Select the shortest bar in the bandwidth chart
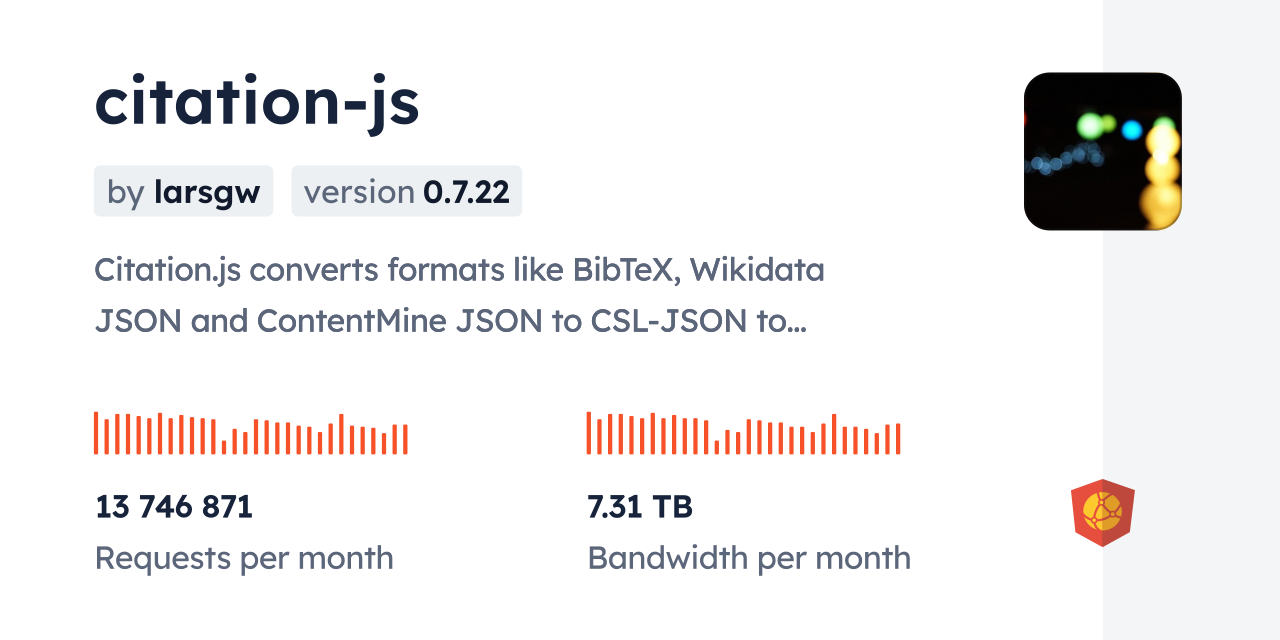Viewport: 1280px width, 640px height. pos(717,447)
